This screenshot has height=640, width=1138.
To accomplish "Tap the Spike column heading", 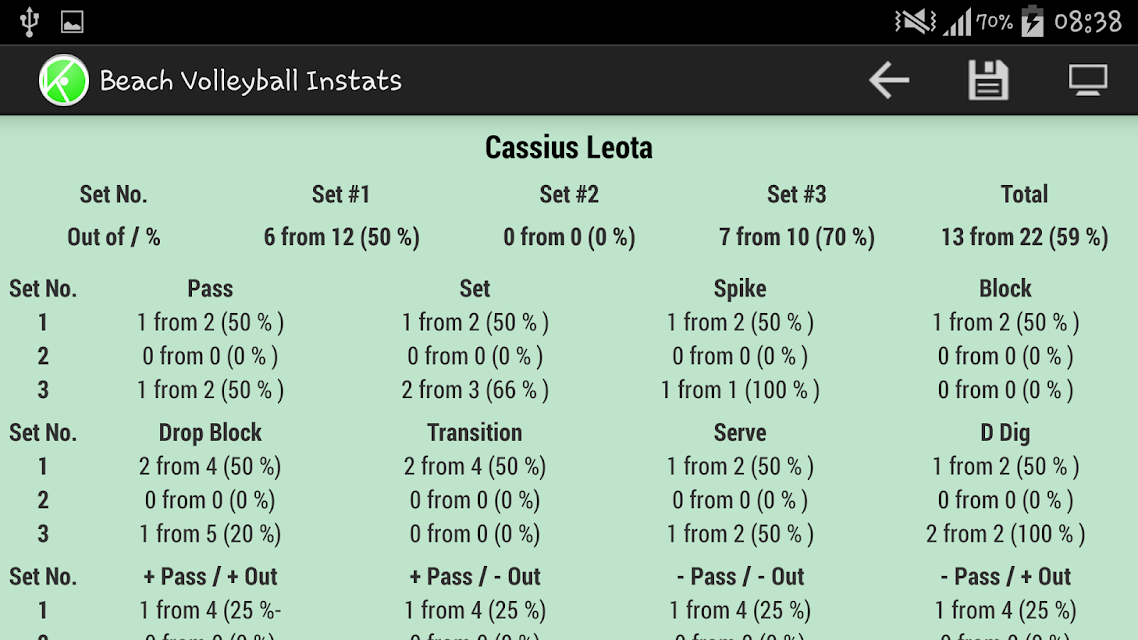I will (x=740, y=288).
